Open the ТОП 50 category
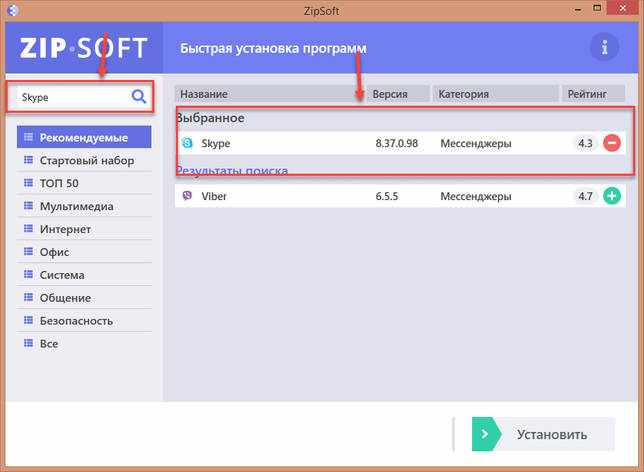The image size is (644, 472). 84,183
